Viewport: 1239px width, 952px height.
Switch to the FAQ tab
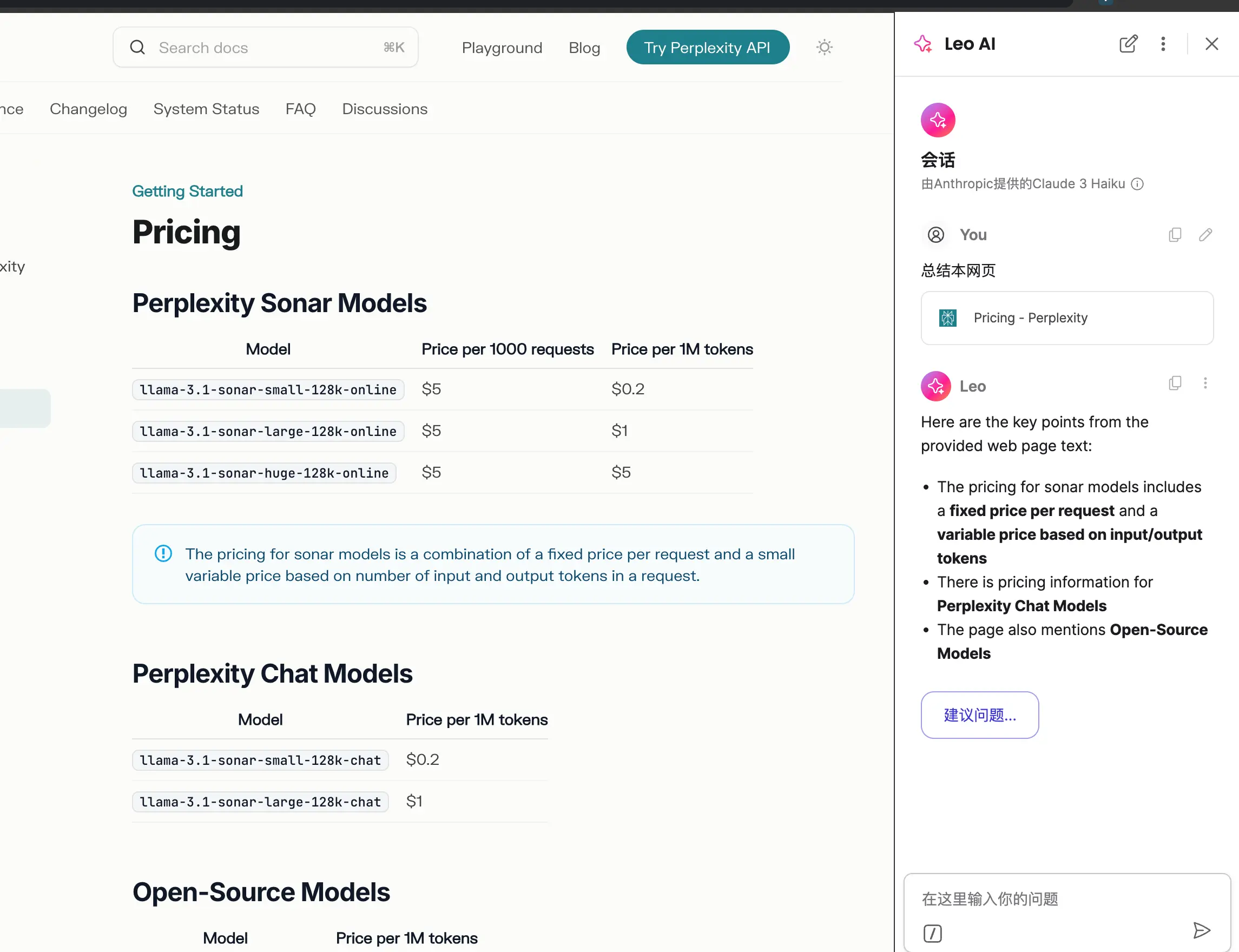point(300,109)
